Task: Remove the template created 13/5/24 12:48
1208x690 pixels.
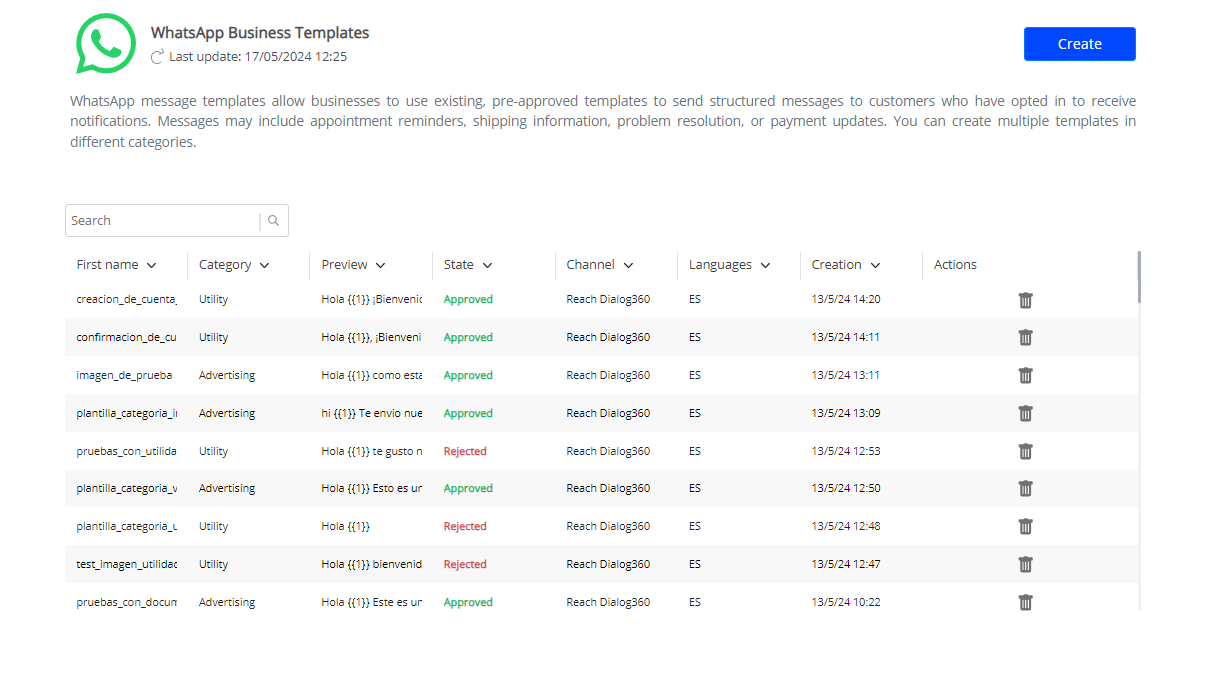Action: tap(1025, 526)
